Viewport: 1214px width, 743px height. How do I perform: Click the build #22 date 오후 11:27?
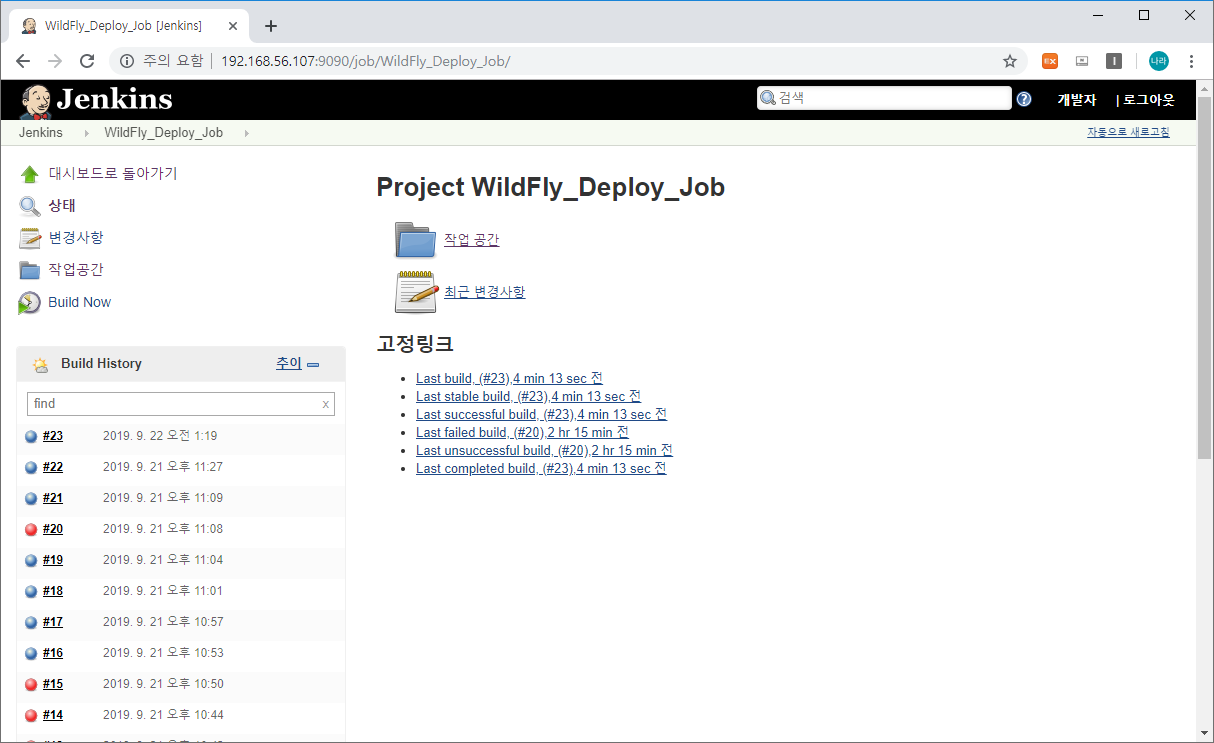click(163, 467)
